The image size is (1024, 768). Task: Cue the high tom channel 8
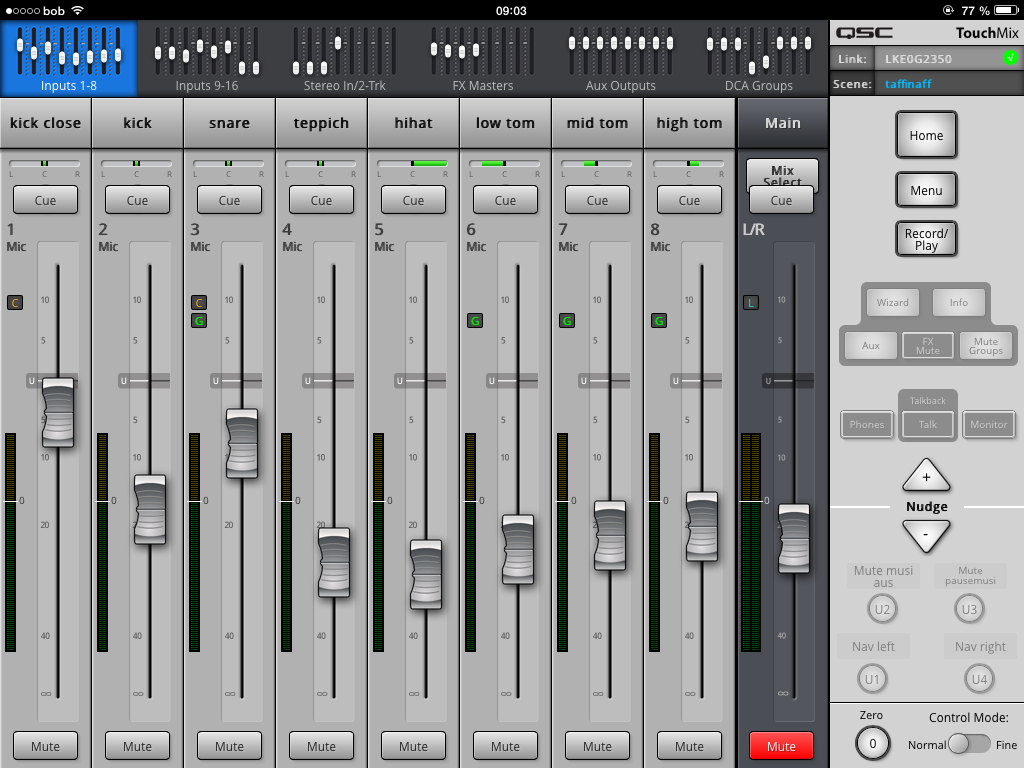[689, 200]
